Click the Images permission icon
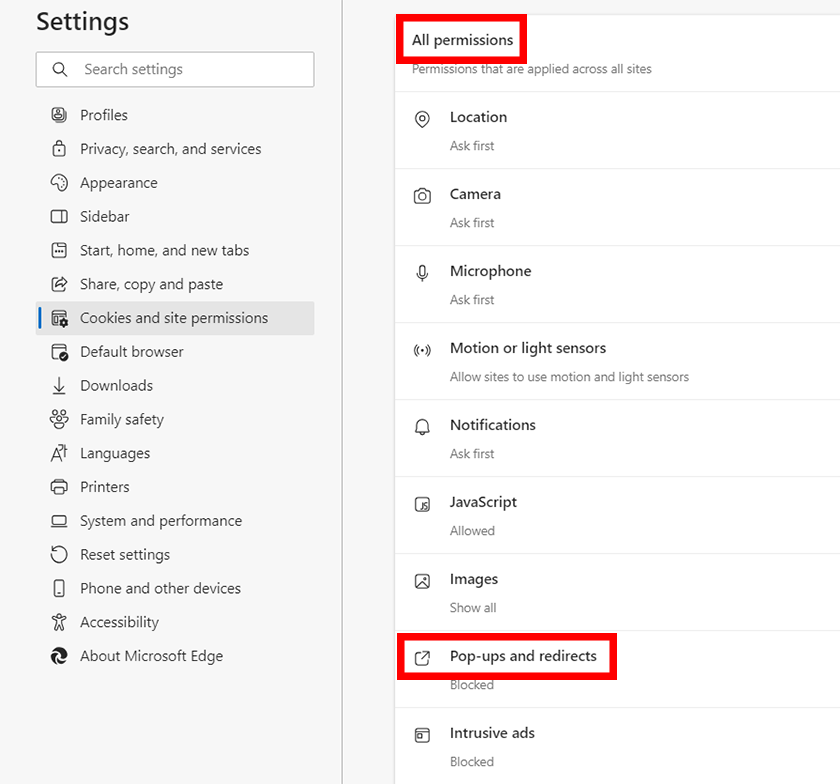 422,581
